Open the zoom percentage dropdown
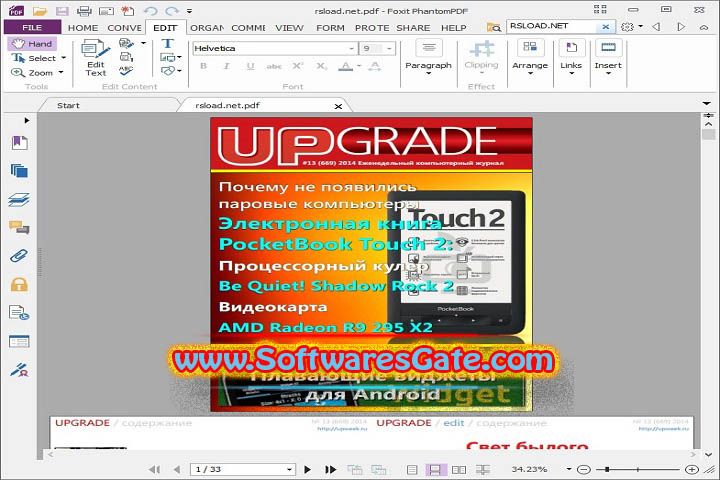Screen dimensions: 720x480 click(569, 469)
